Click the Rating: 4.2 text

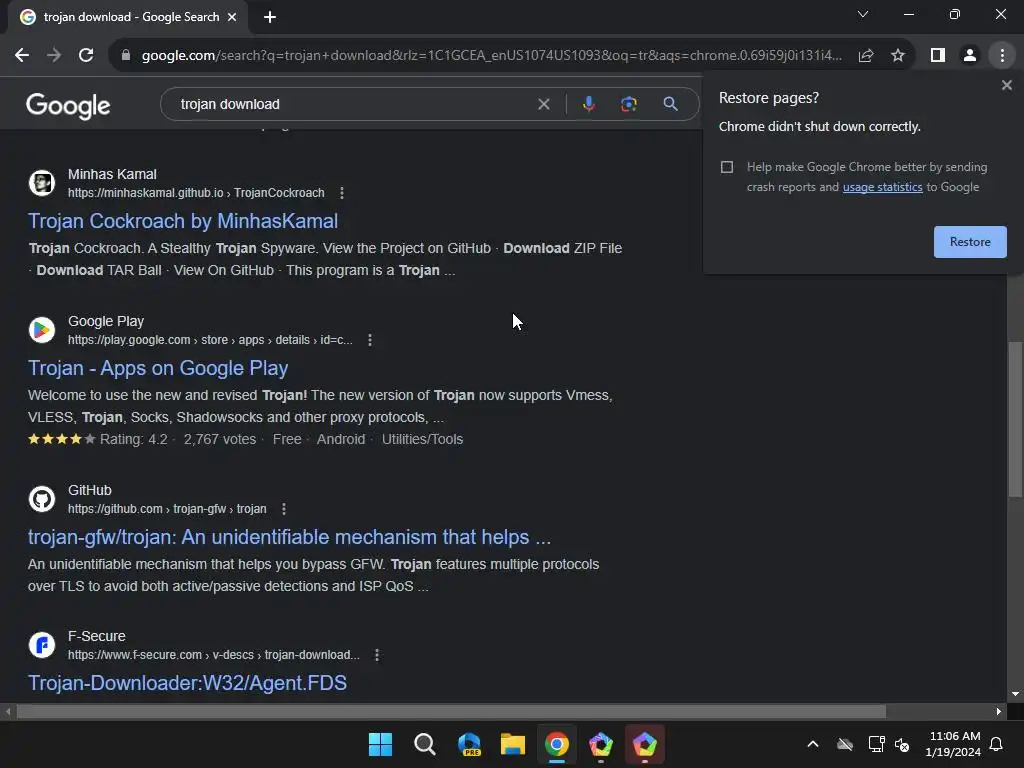click(x=133, y=439)
